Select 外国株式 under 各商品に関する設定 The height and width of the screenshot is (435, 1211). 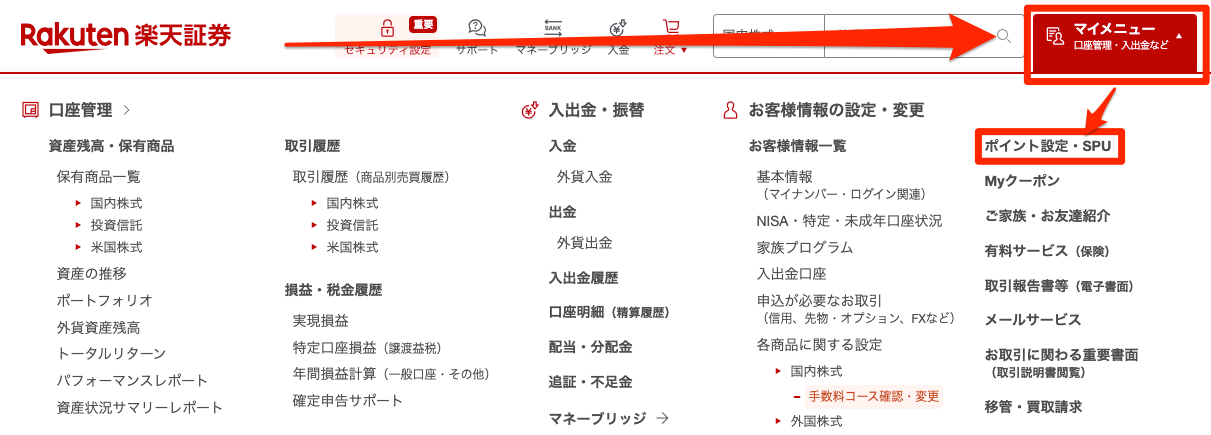tap(816, 422)
